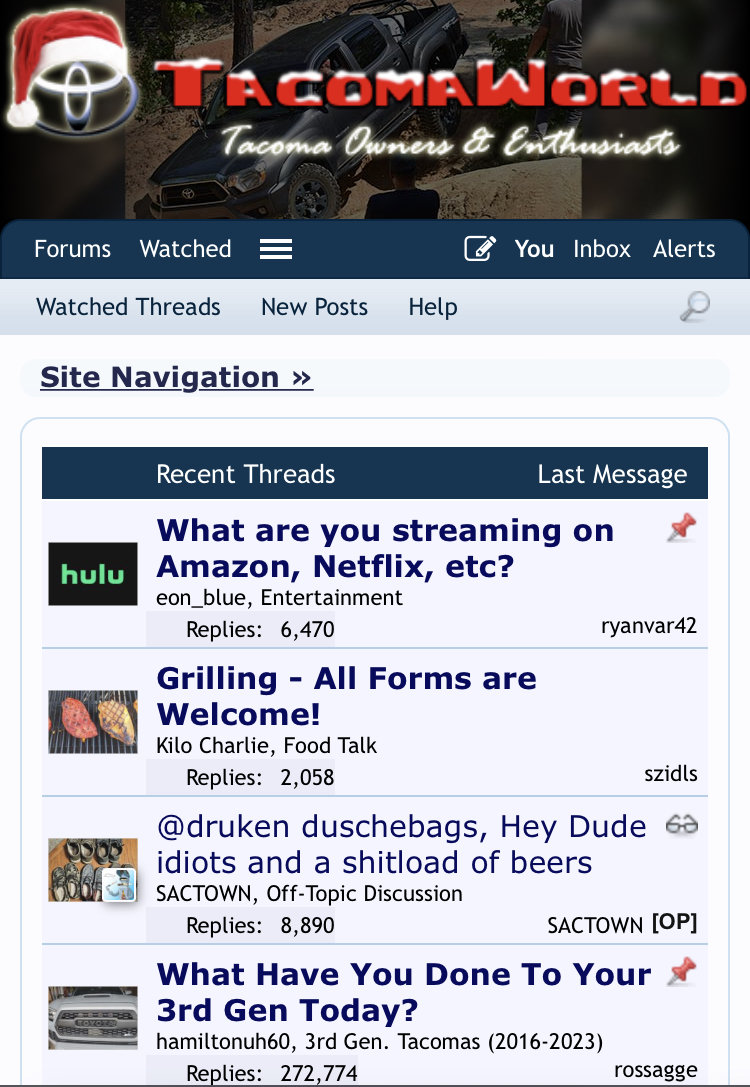750x1087 pixels.
Task: Click the TacomaWorld banner logo text
Action: coord(449,85)
